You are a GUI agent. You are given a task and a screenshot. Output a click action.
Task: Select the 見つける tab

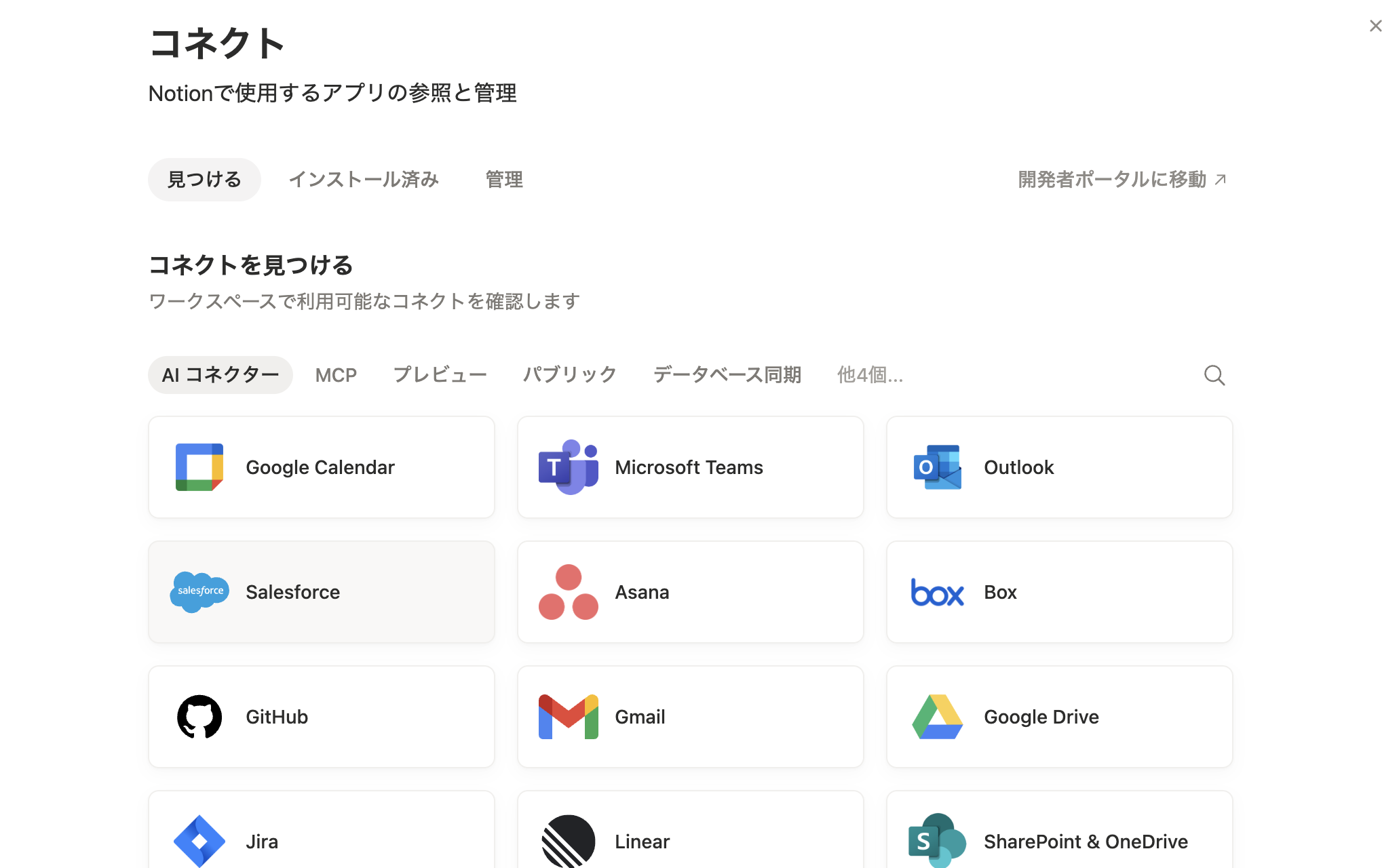204,180
